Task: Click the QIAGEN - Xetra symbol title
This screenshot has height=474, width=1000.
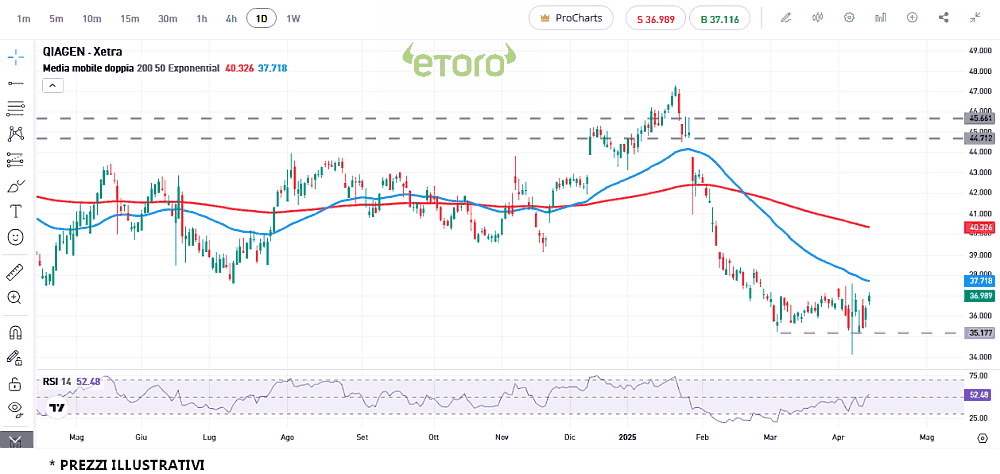Action: [82, 52]
